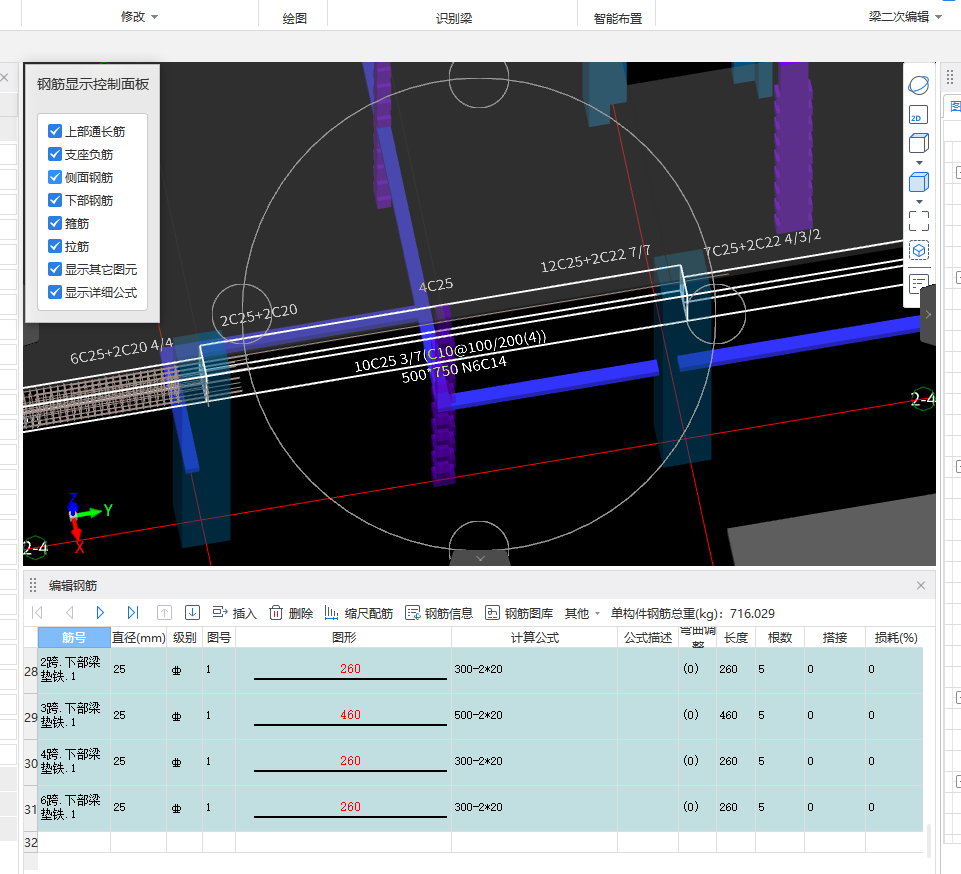Click the 删除 delete row button
This screenshot has height=874, width=961.
[x=291, y=613]
